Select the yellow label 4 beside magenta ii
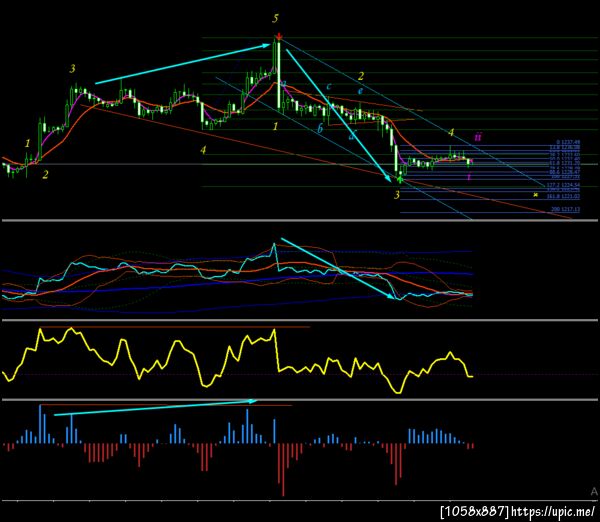The height and width of the screenshot is (522, 600). tap(451, 132)
